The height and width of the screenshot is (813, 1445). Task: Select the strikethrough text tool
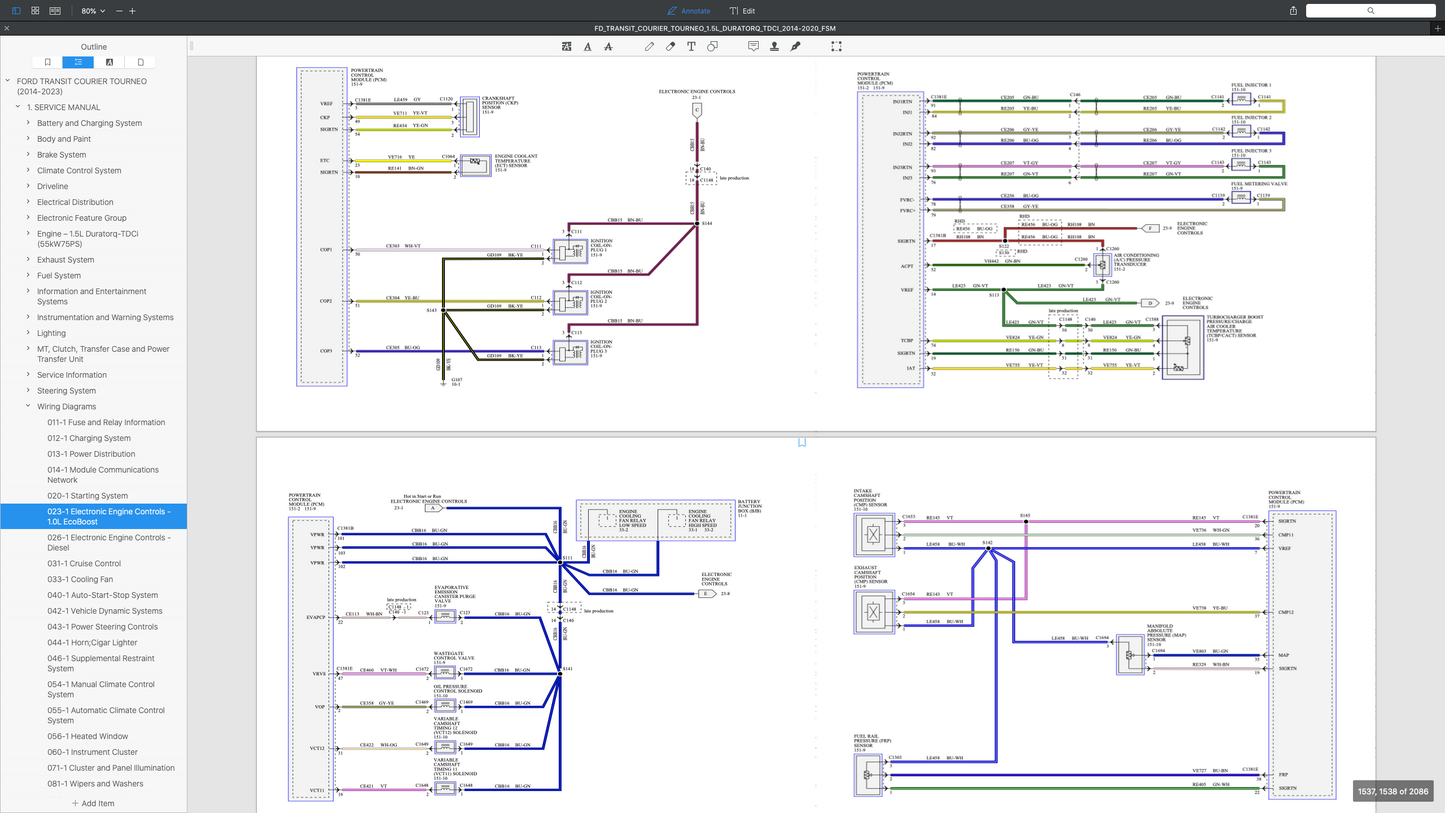[x=608, y=47]
